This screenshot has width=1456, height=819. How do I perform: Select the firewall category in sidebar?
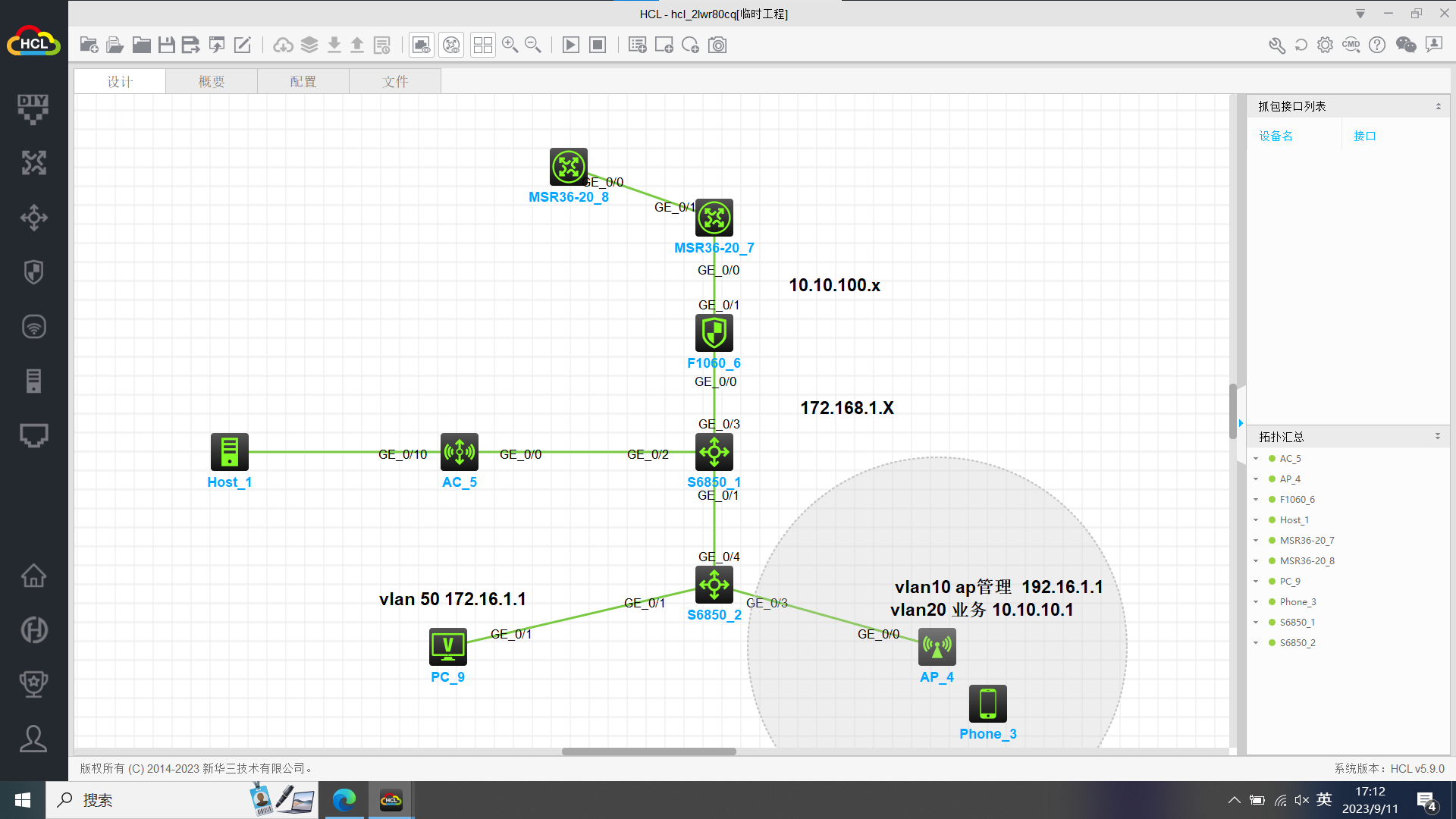point(33,272)
